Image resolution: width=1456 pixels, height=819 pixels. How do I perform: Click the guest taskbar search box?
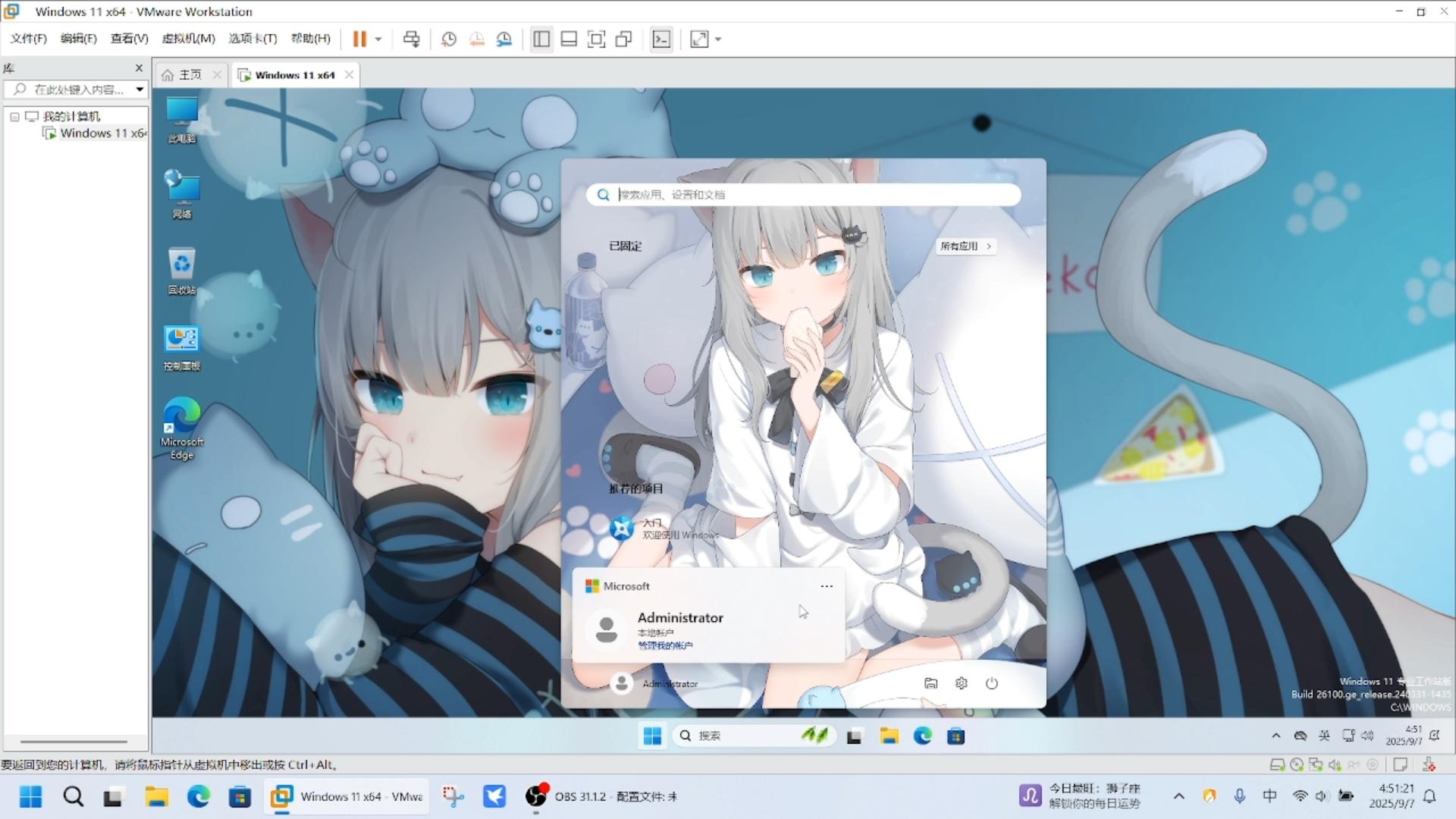click(x=754, y=736)
